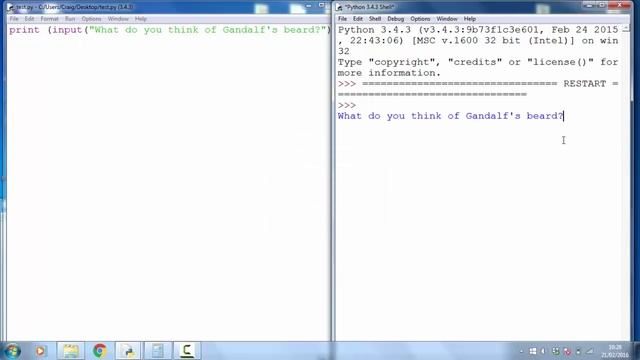Open Options menu in test.py editor window
640x360 pixels.
91,19
